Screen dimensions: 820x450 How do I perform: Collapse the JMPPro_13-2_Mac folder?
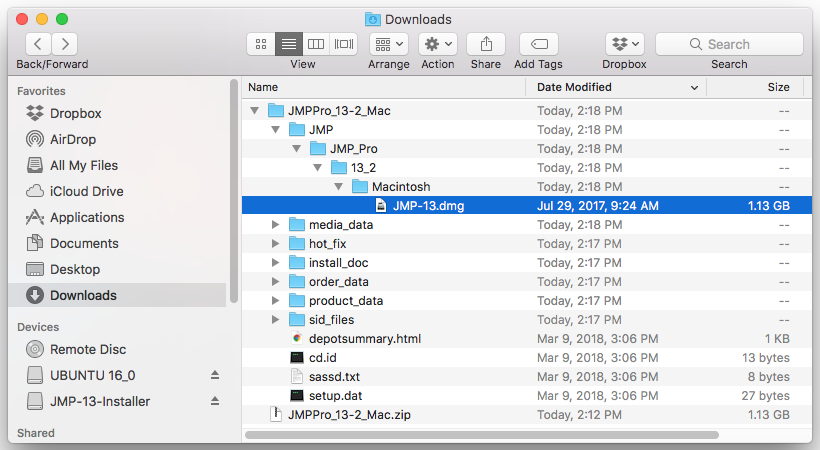255,111
